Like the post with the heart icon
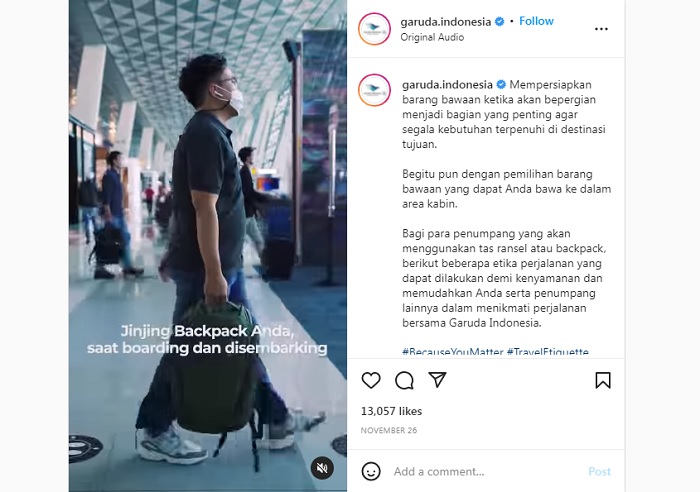 371,380
